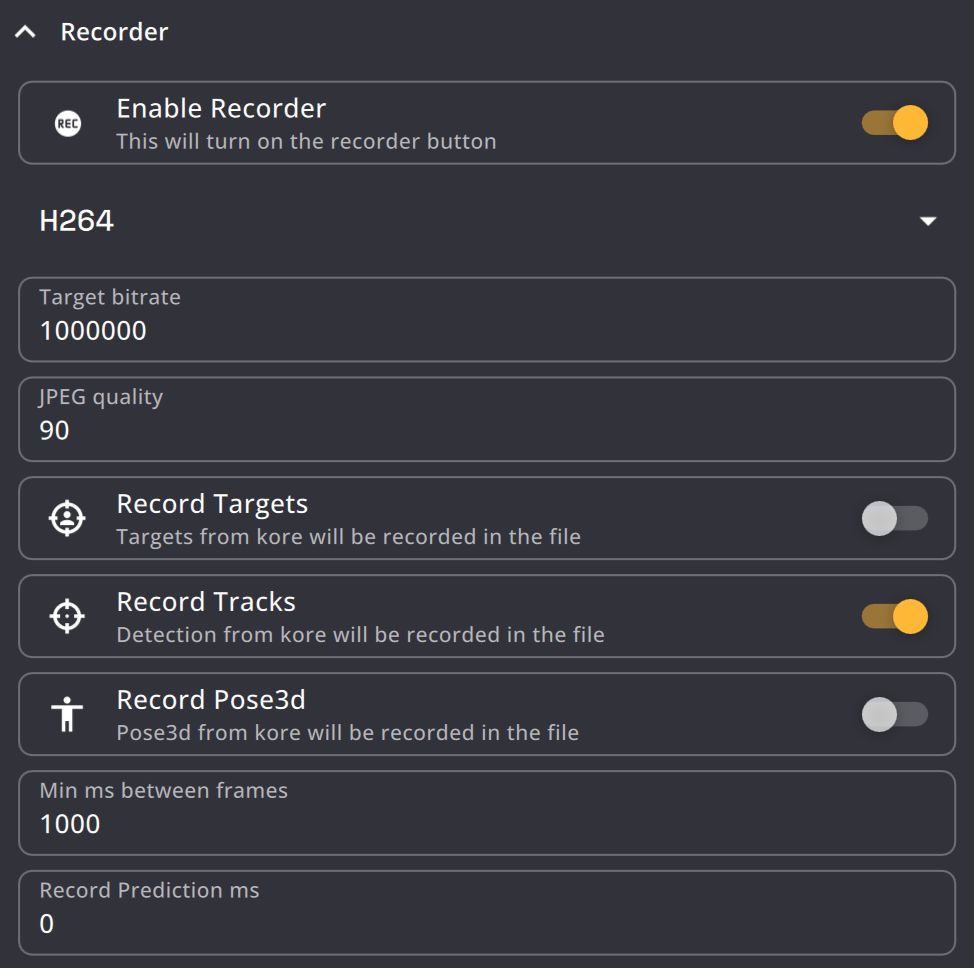Click the Recorder section header title
The width and height of the screenshot is (974, 968).
point(114,32)
